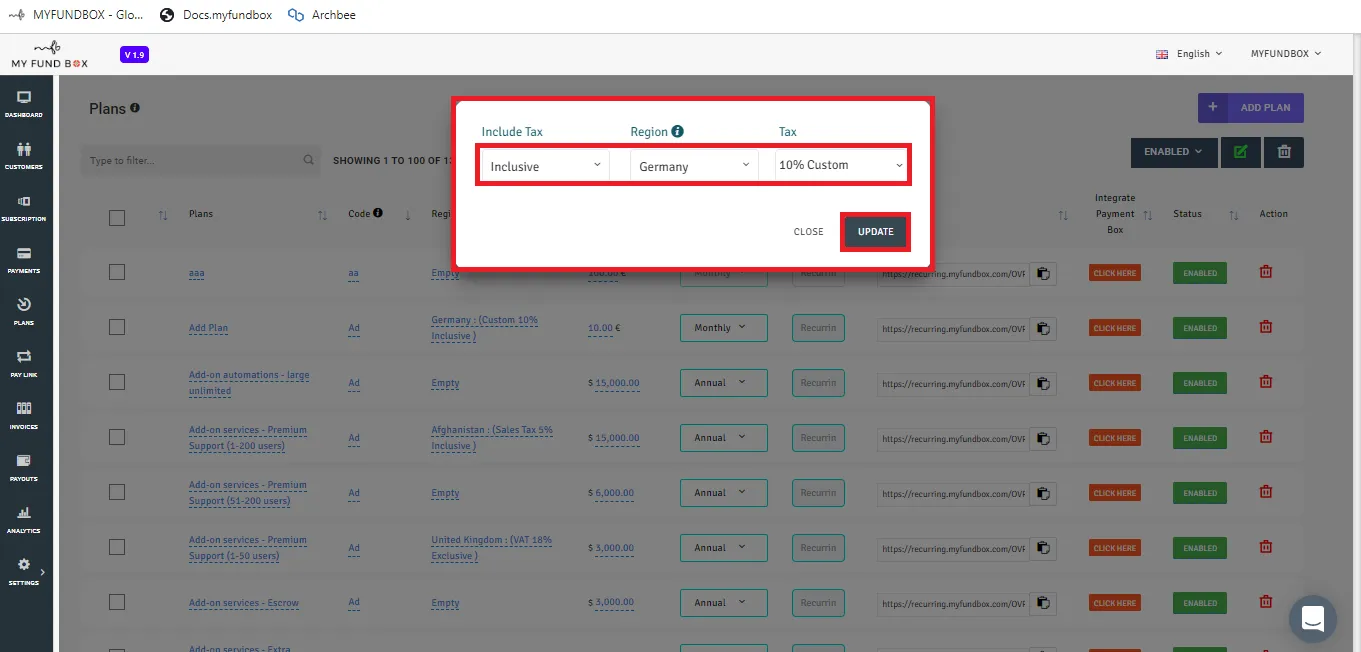Open the chat widget bubble
The height and width of the screenshot is (652, 1361).
(1313, 619)
